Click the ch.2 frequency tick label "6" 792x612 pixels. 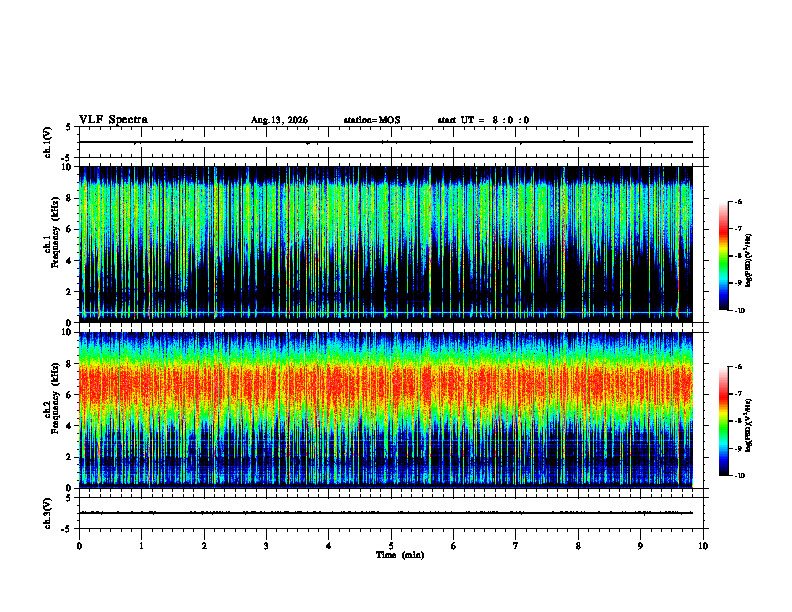click(70, 395)
